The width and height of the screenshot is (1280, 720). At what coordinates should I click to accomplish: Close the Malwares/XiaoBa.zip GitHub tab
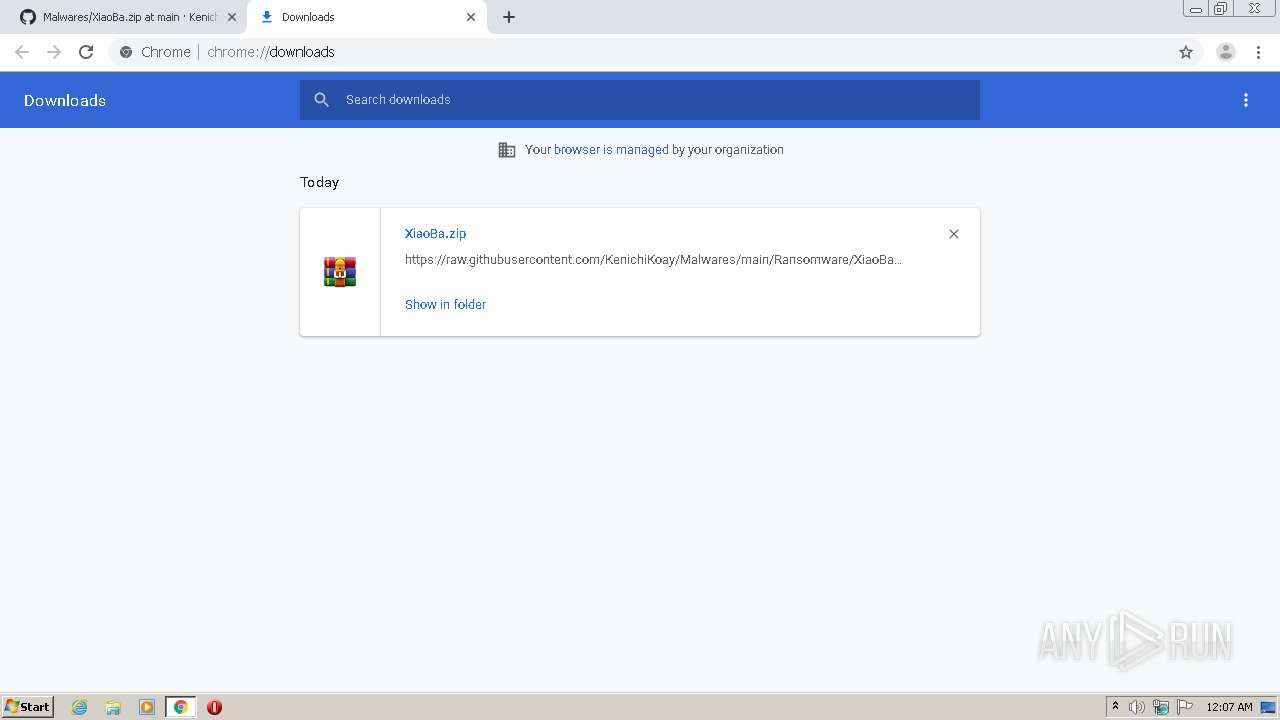[x=232, y=17]
